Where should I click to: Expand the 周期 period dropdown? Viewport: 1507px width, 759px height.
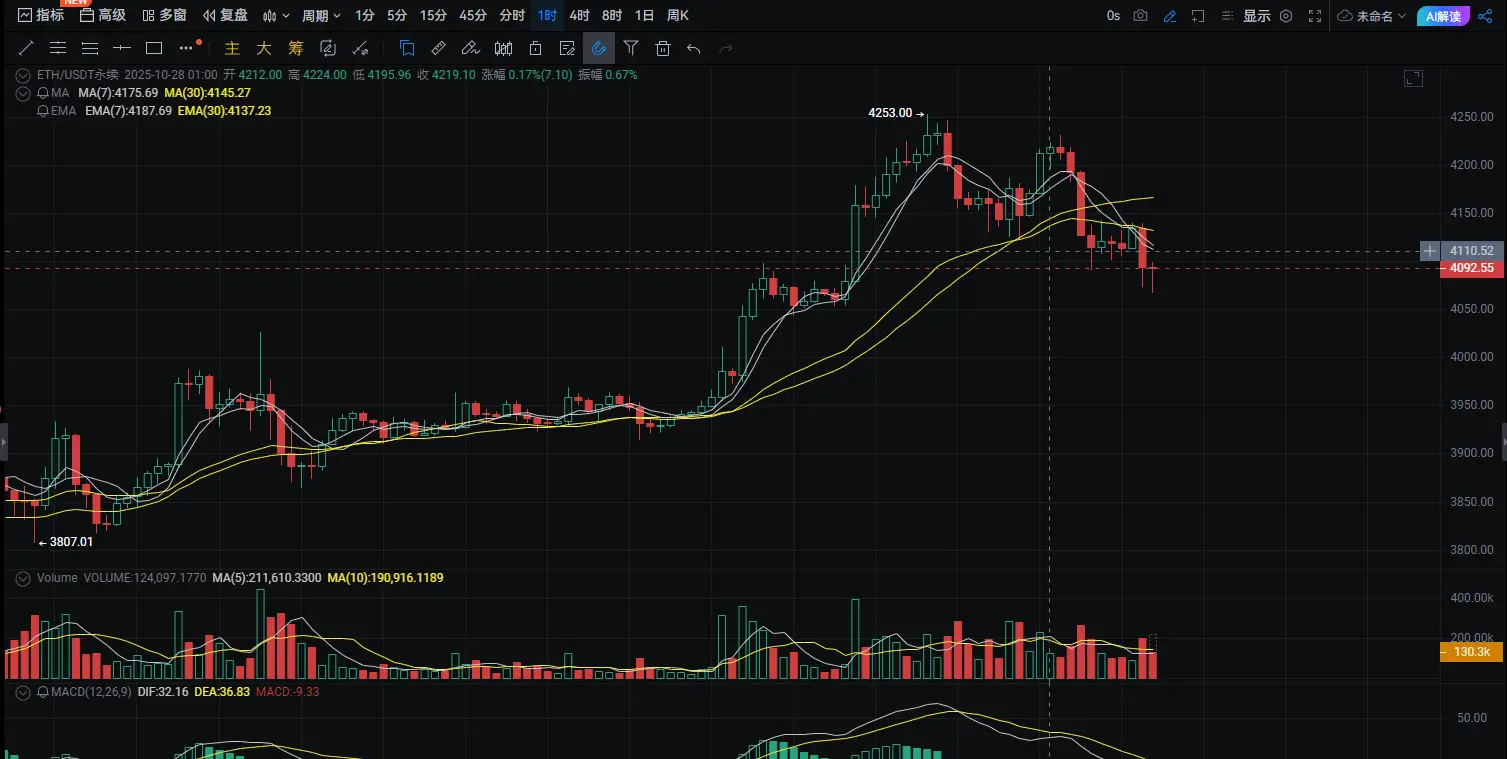click(x=321, y=15)
